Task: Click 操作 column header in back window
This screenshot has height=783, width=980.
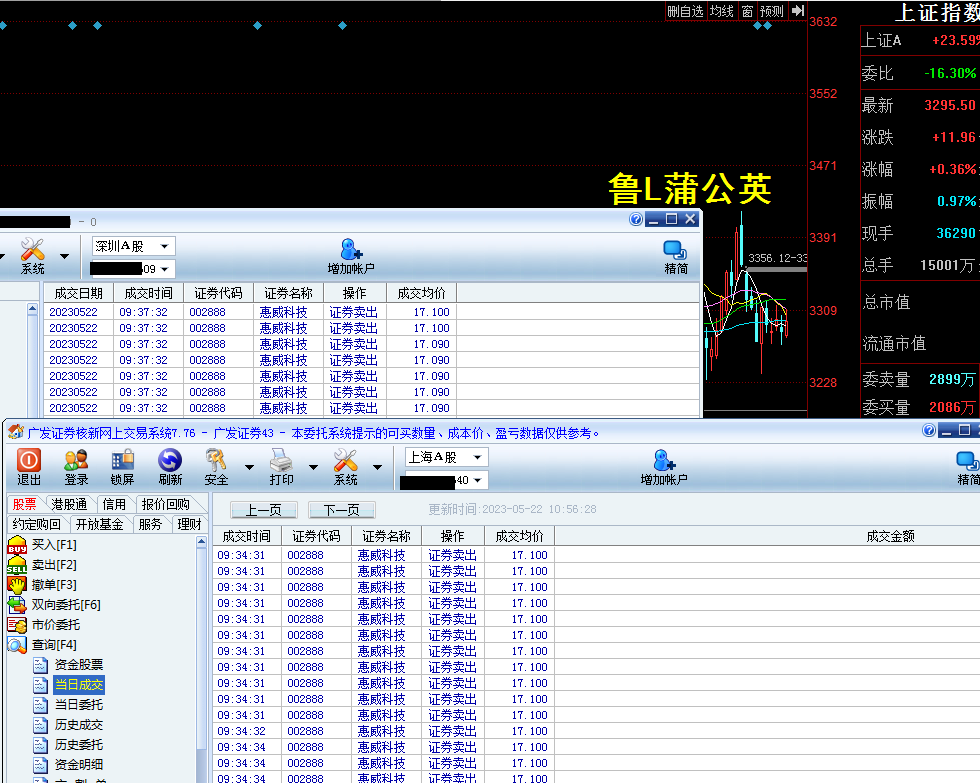Action: (x=354, y=293)
